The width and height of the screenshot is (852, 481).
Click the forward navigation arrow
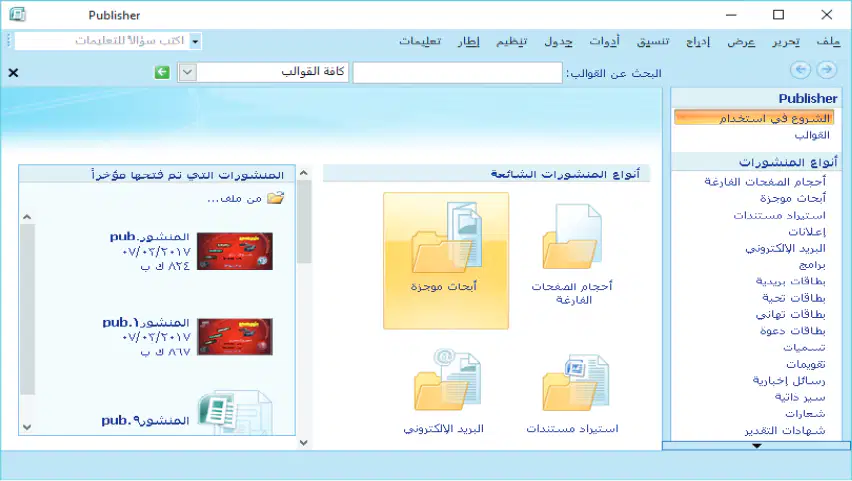click(x=827, y=70)
